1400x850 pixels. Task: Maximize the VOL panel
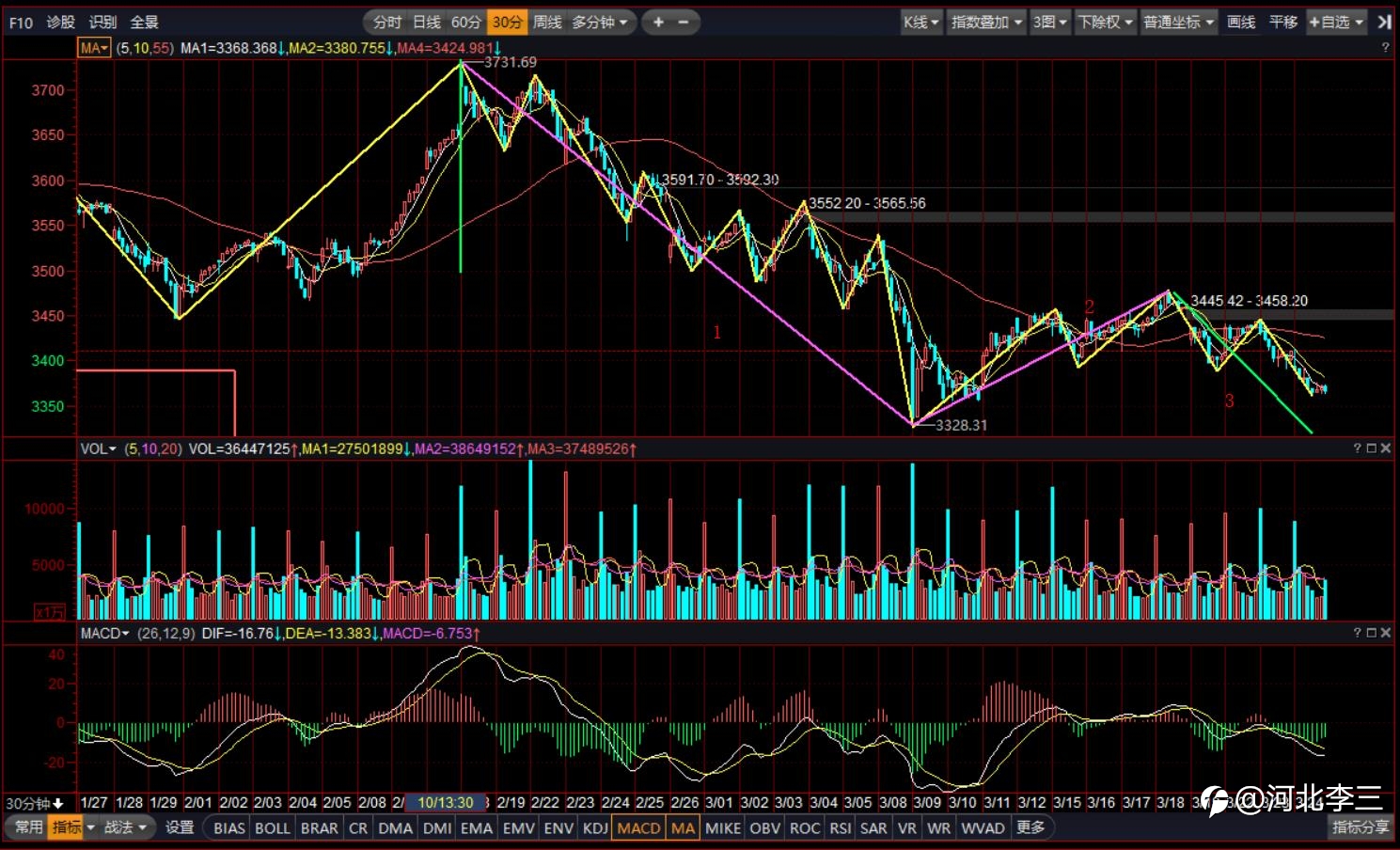click(1371, 449)
